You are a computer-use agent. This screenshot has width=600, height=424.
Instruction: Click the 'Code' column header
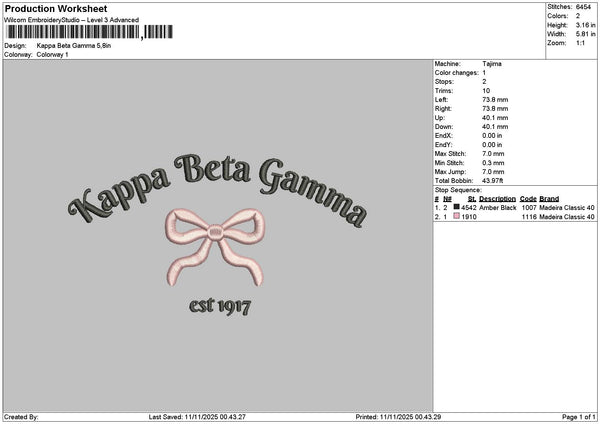pyautogui.click(x=528, y=199)
